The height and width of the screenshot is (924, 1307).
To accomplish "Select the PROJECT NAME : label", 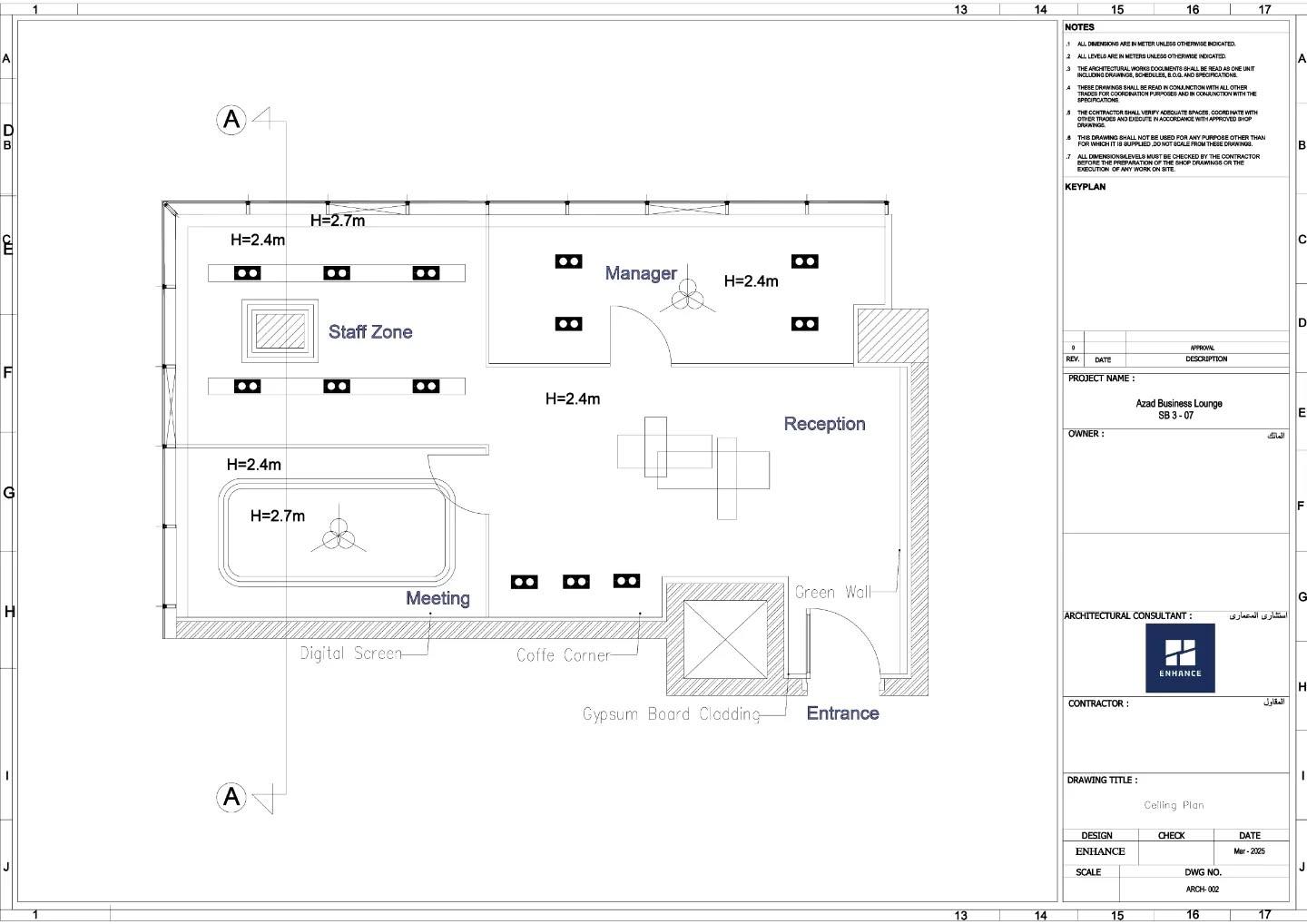I will [1101, 378].
